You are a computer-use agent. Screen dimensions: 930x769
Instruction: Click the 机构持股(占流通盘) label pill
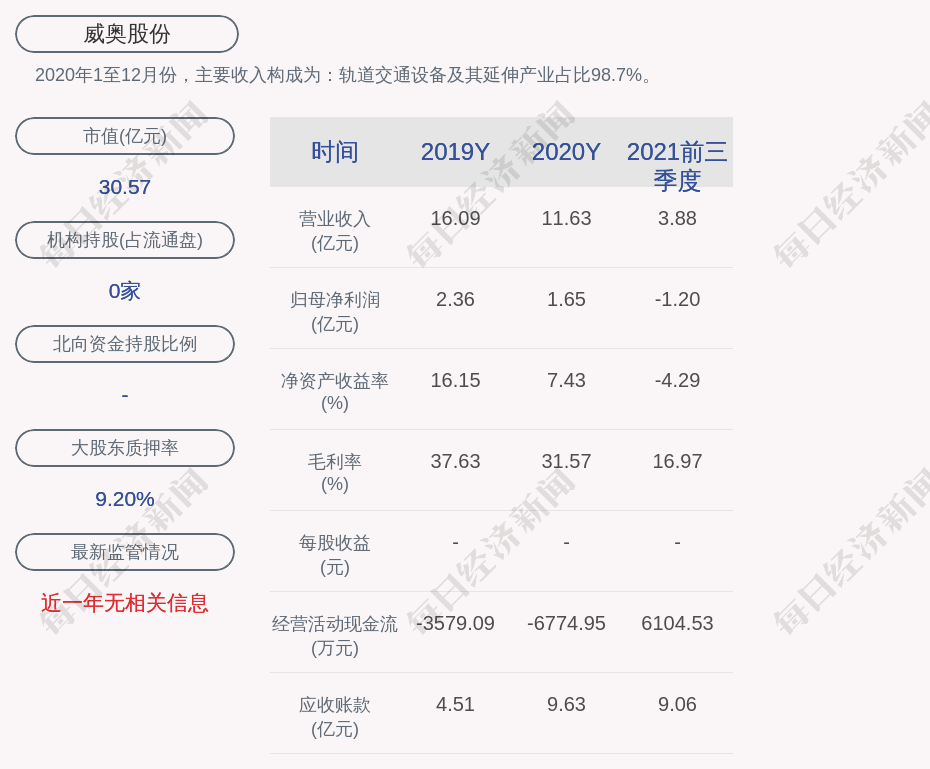pyautogui.click(x=125, y=240)
